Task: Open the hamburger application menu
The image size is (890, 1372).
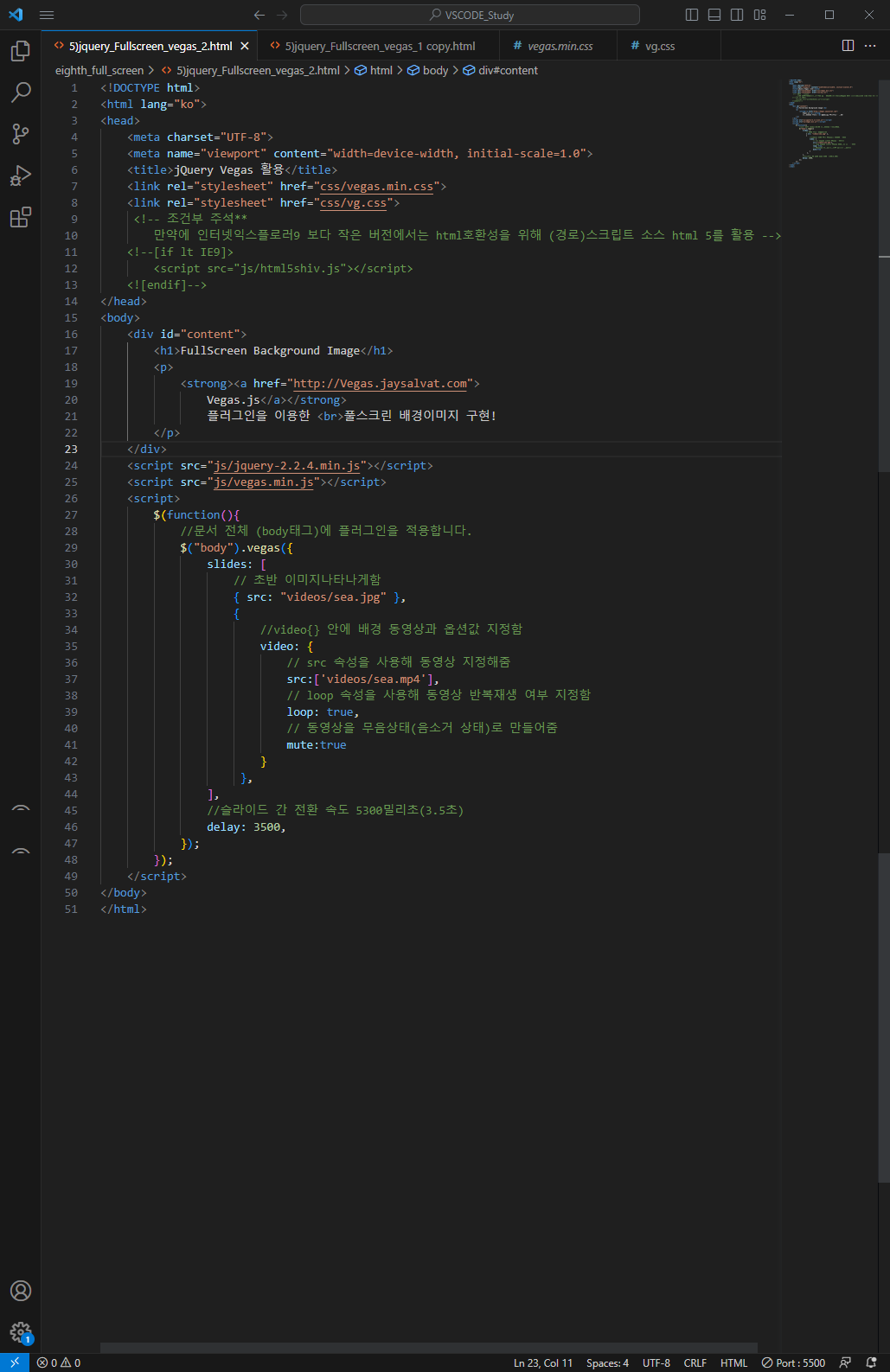Action: tap(47, 15)
